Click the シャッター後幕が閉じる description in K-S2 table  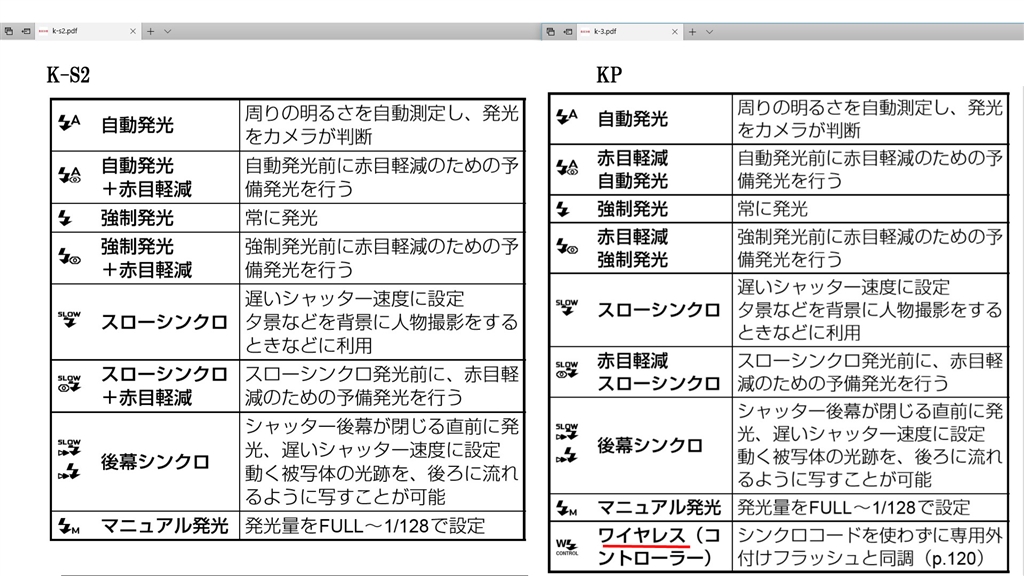[382, 462]
